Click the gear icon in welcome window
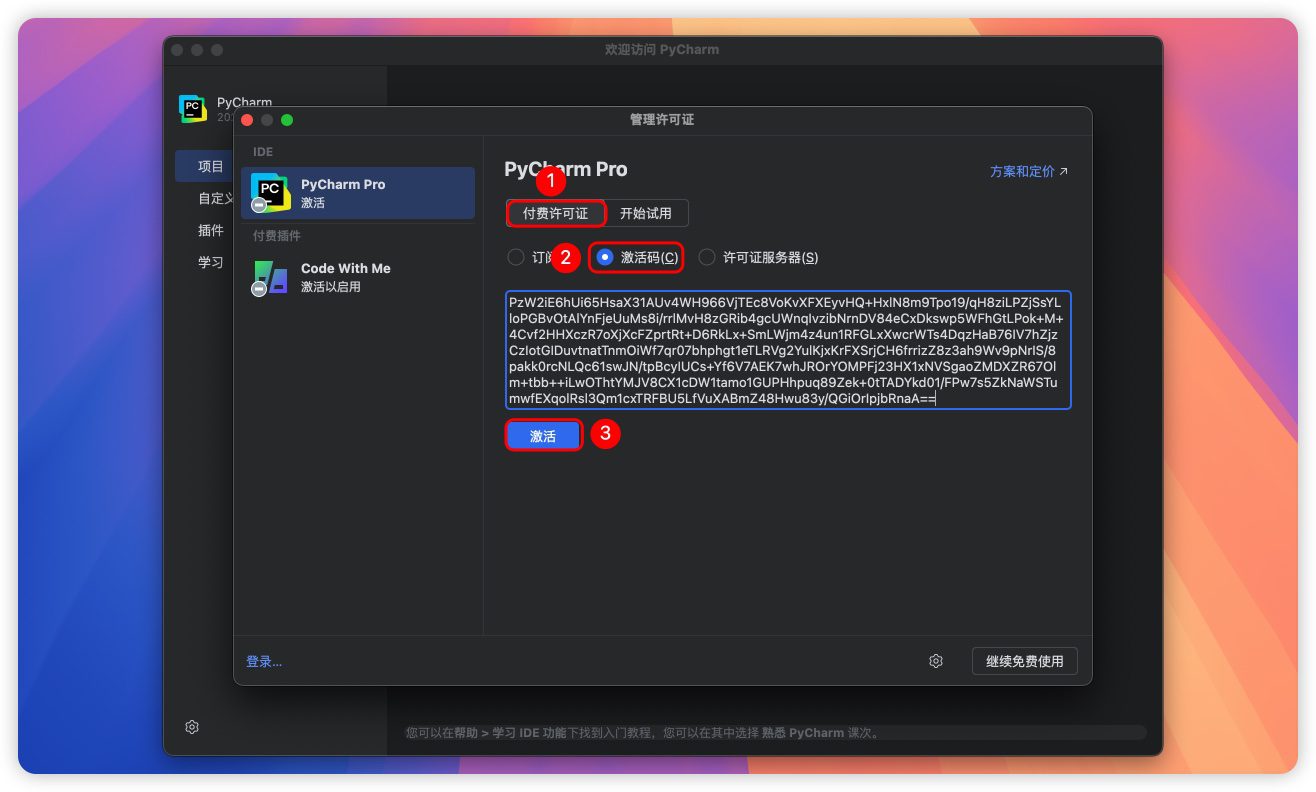The width and height of the screenshot is (1316, 792). click(192, 727)
